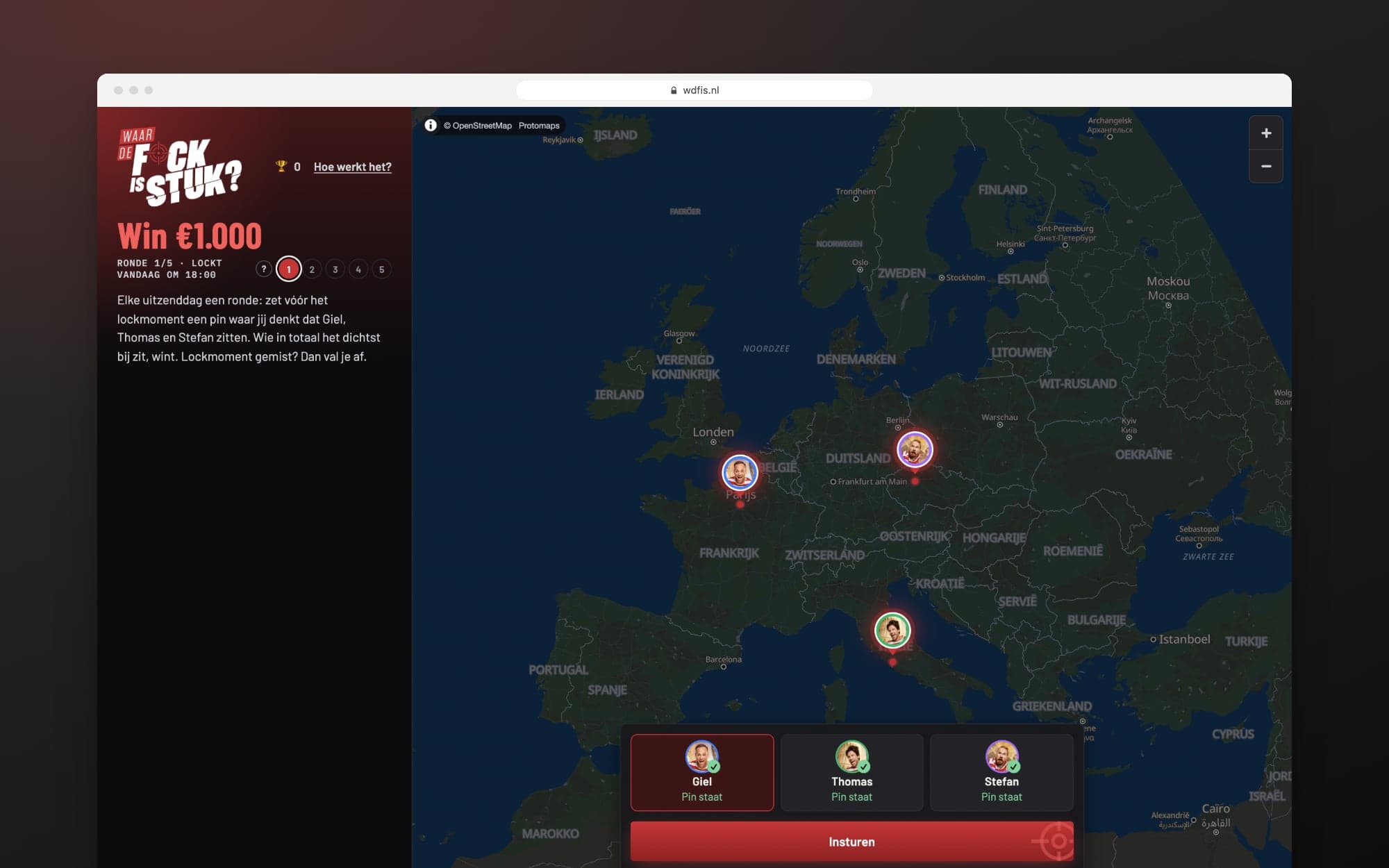Select round 2 indicator

[x=312, y=269]
